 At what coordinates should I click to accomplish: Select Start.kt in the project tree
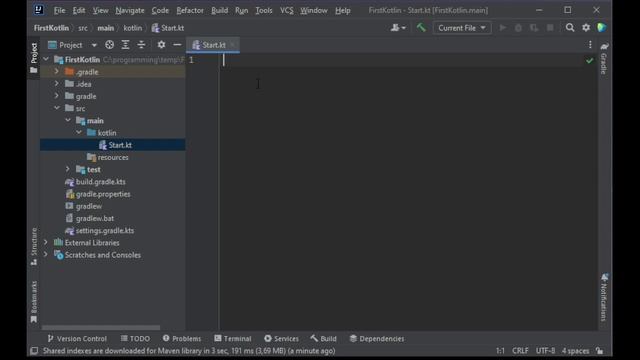click(120, 145)
